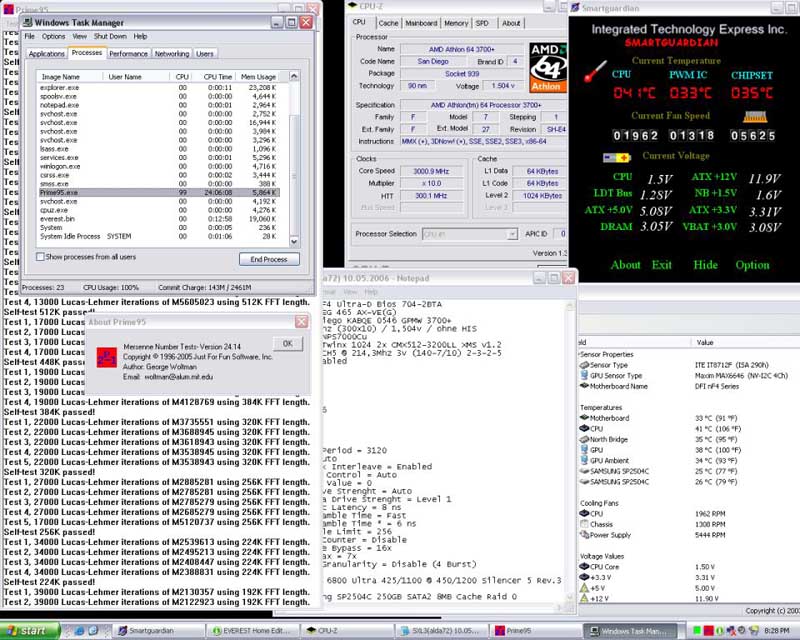Click the Internet Explorer quick launch icon

pos(81,631)
